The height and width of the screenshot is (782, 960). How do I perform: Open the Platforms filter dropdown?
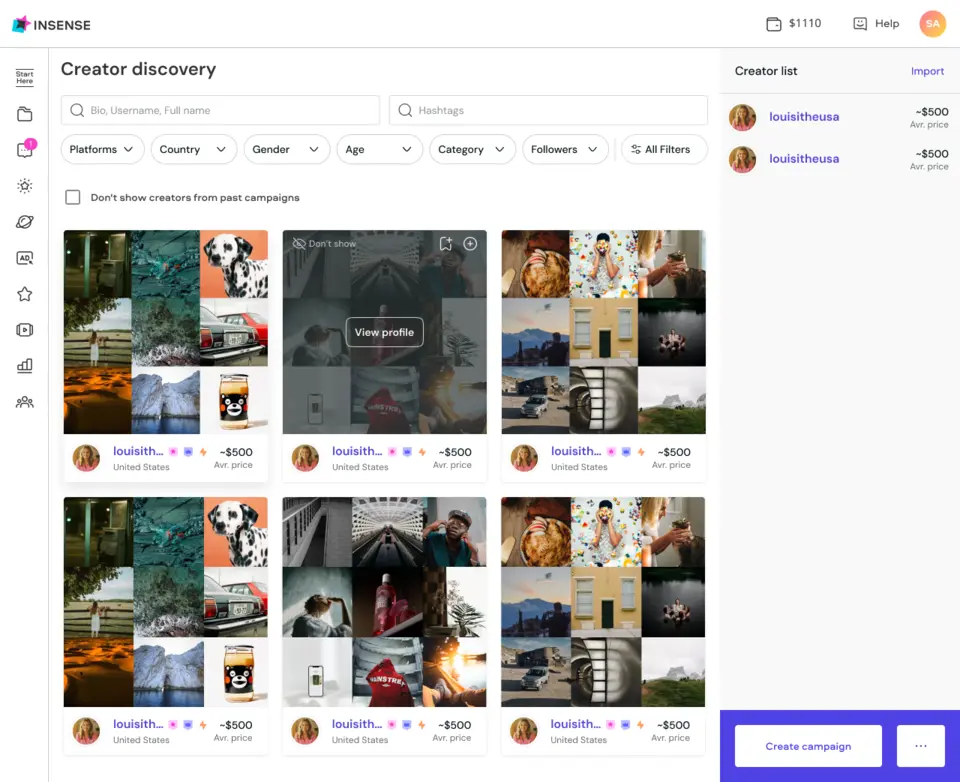click(x=101, y=149)
